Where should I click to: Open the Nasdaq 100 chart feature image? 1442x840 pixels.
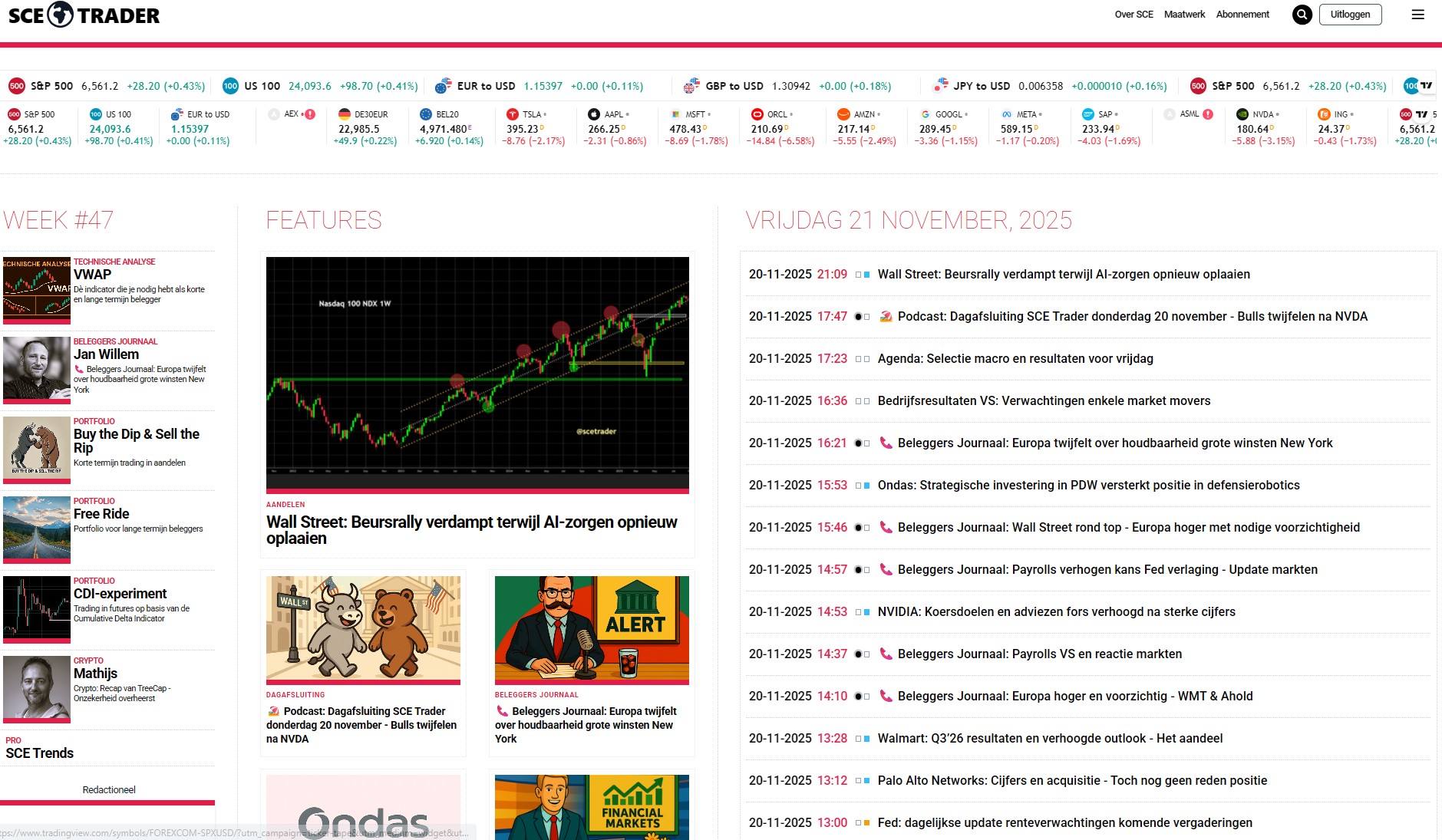click(477, 374)
